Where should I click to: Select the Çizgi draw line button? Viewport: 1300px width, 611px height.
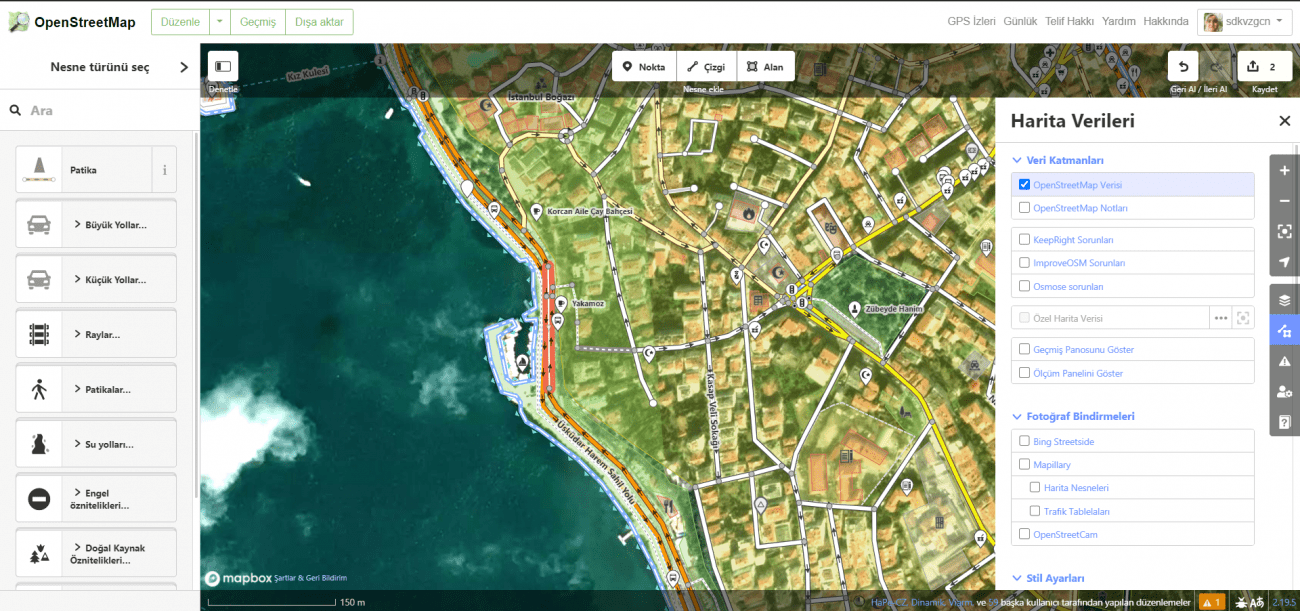pyautogui.click(x=706, y=67)
